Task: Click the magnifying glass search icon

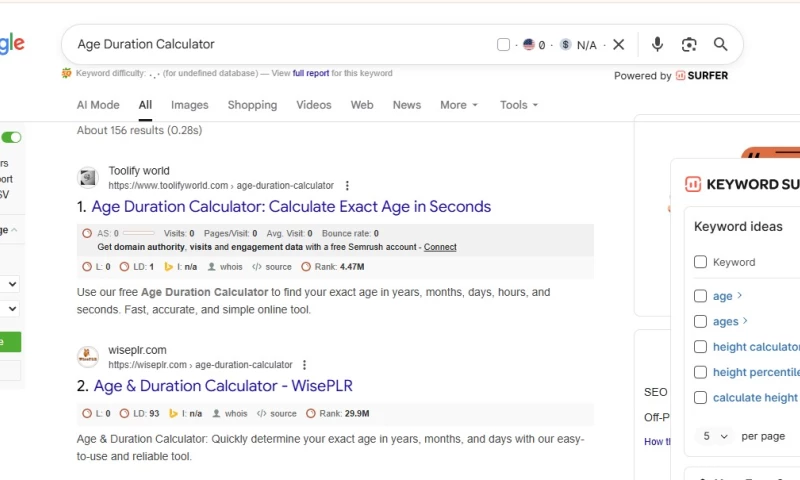Action: click(x=720, y=44)
